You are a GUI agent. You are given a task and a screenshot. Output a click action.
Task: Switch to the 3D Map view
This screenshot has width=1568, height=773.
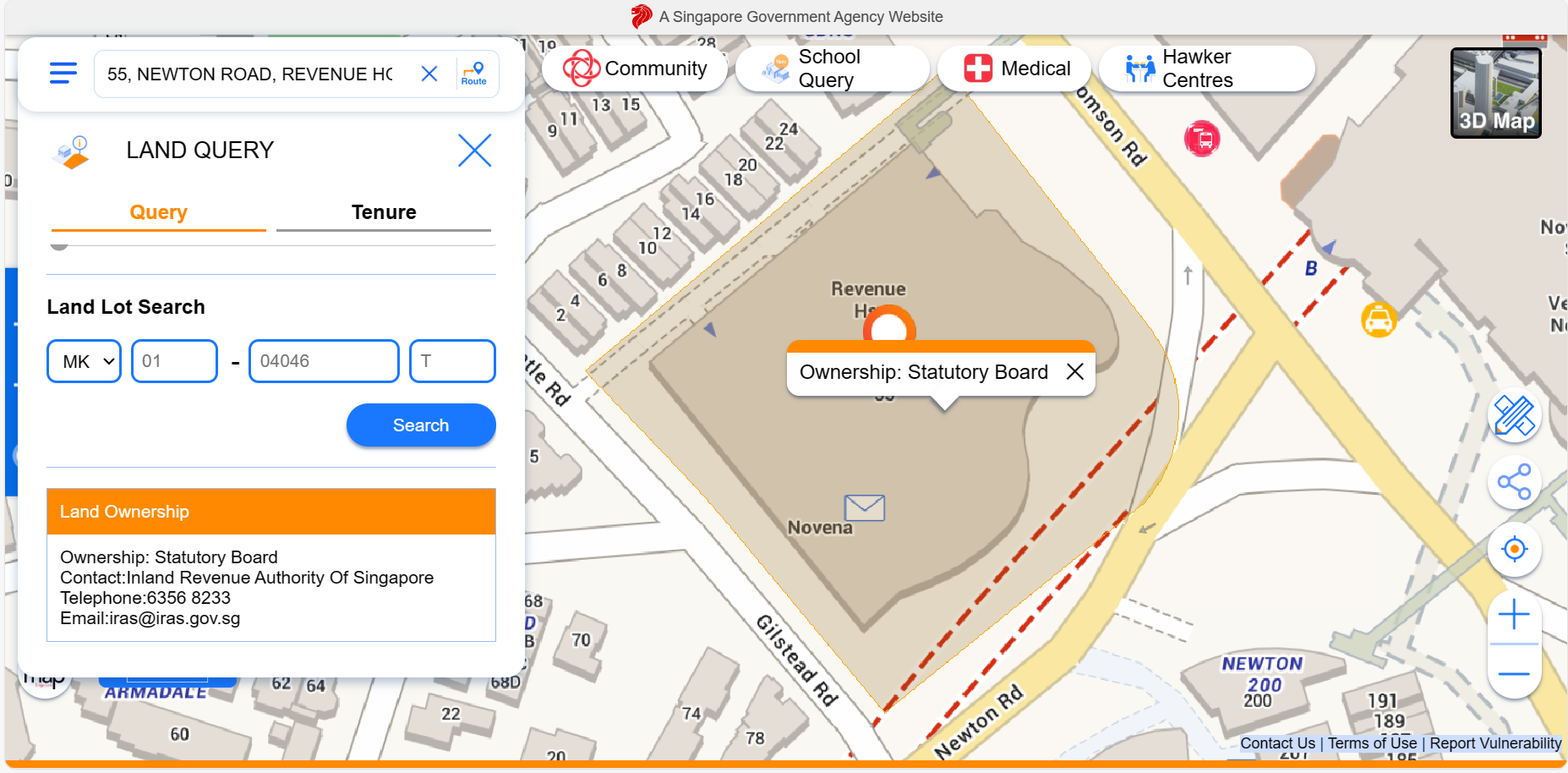pyautogui.click(x=1495, y=92)
